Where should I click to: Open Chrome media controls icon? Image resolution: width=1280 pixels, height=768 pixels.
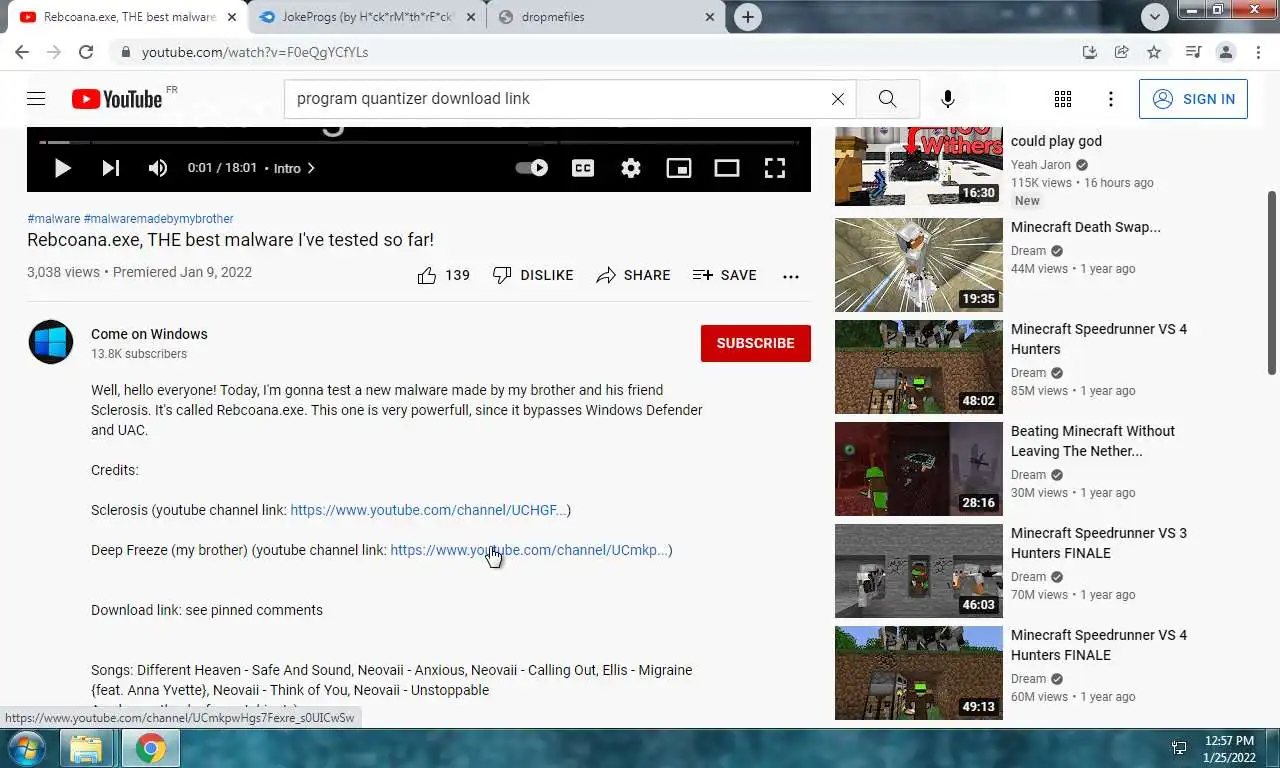coord(1193,52)
